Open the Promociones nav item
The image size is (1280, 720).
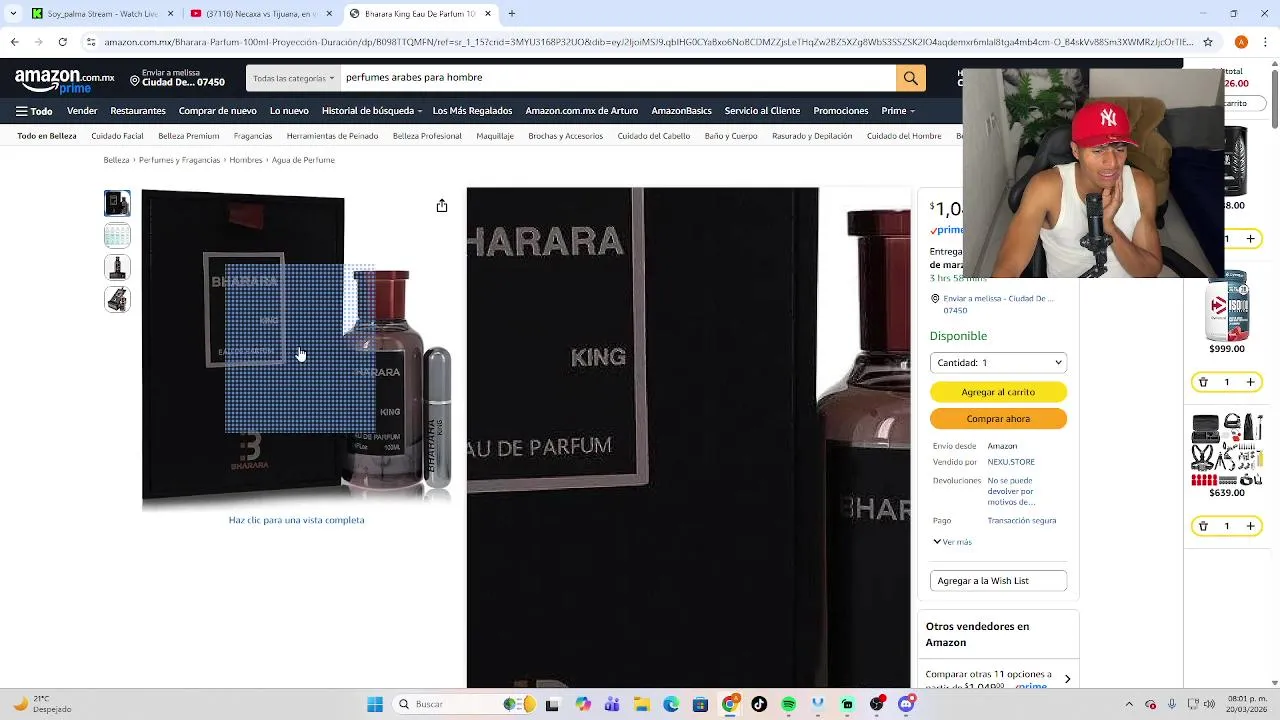pos(841,111)
